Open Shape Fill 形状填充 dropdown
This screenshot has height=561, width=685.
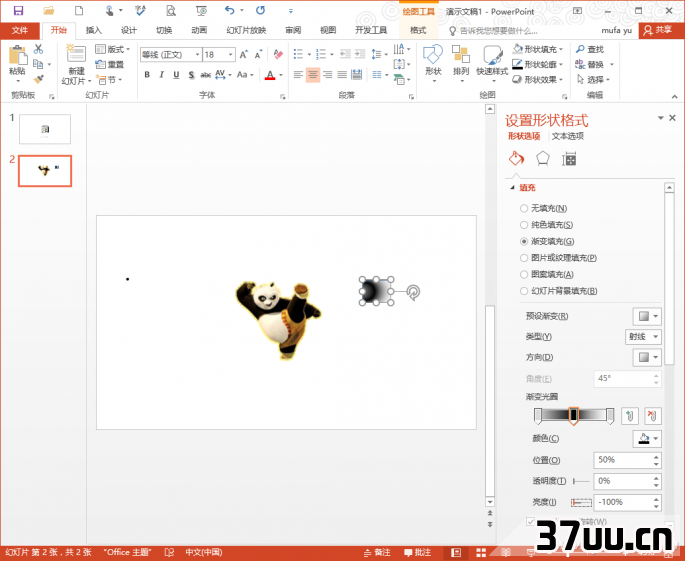[x=538, y=49]
